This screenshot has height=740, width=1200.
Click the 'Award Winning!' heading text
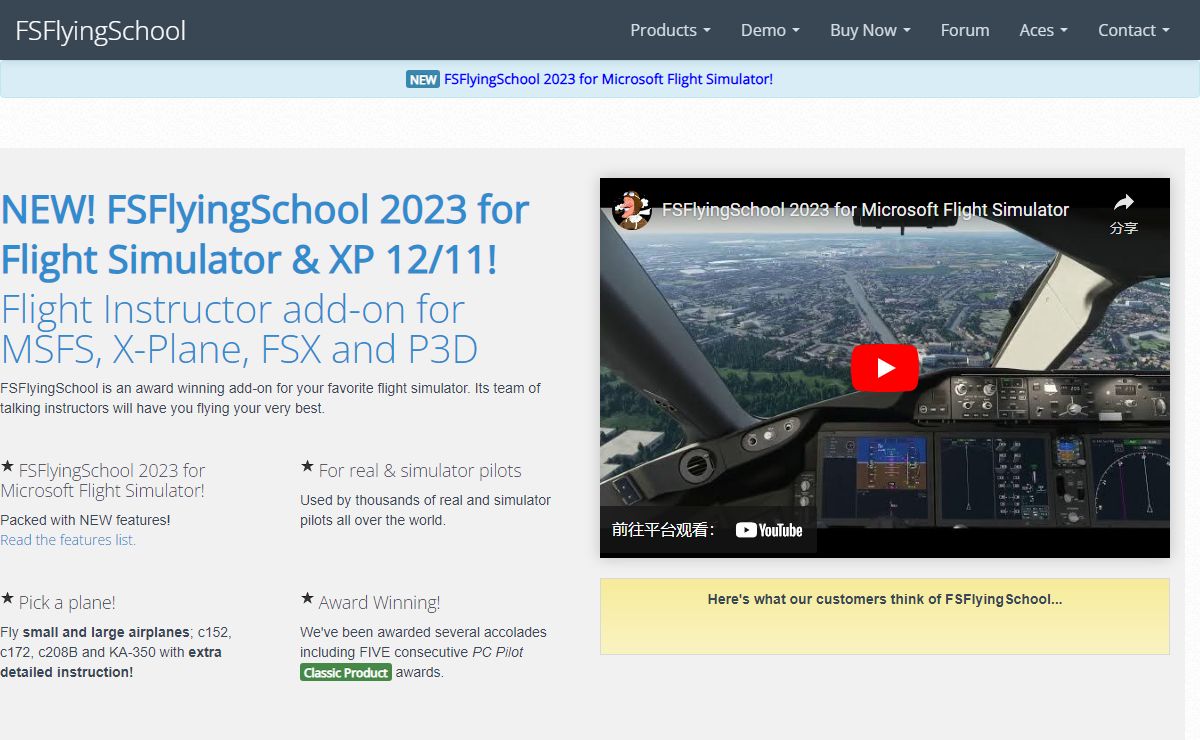coord(379,602)
